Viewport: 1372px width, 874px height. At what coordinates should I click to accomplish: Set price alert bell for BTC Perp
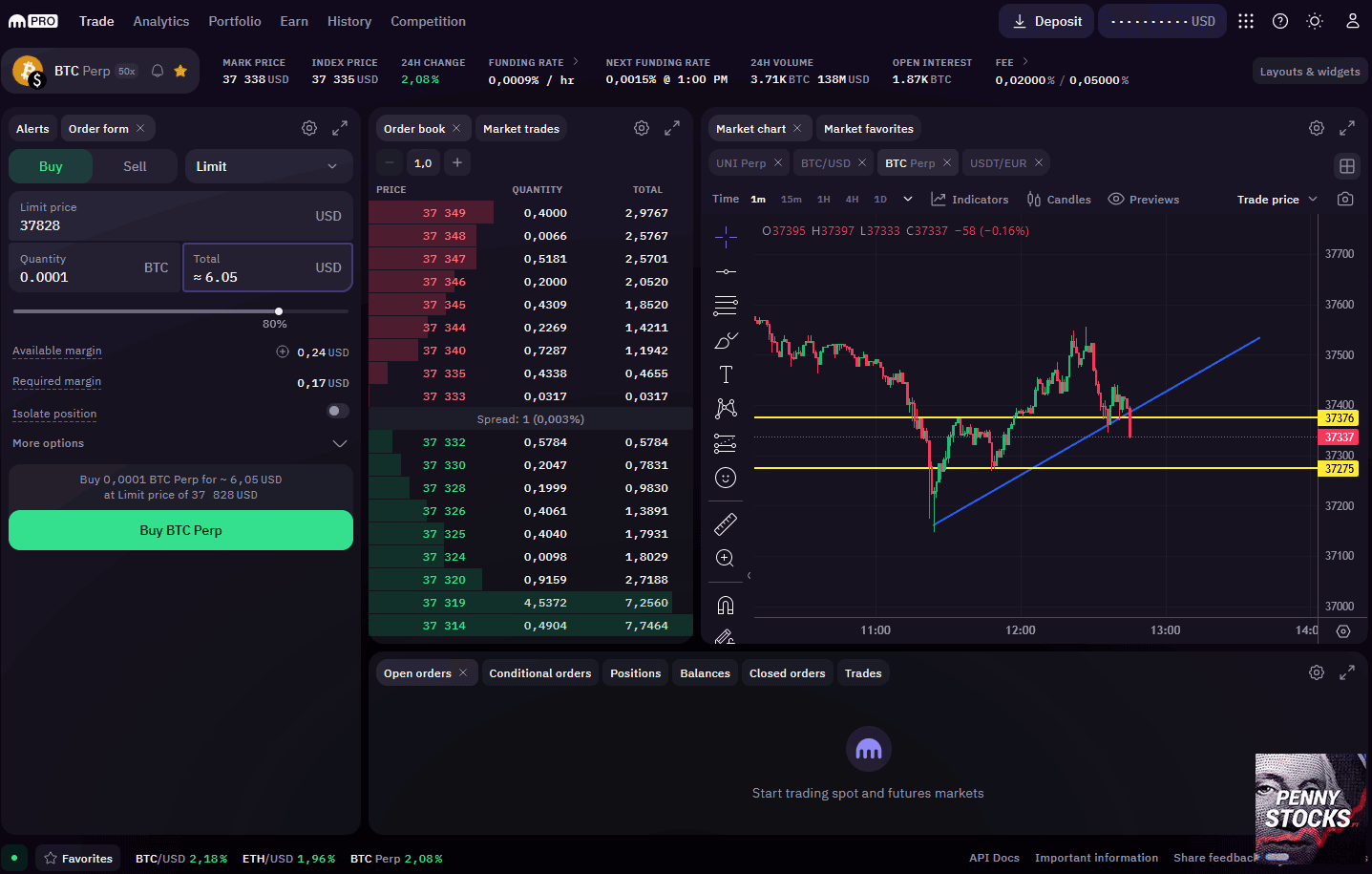pos(158,71)
